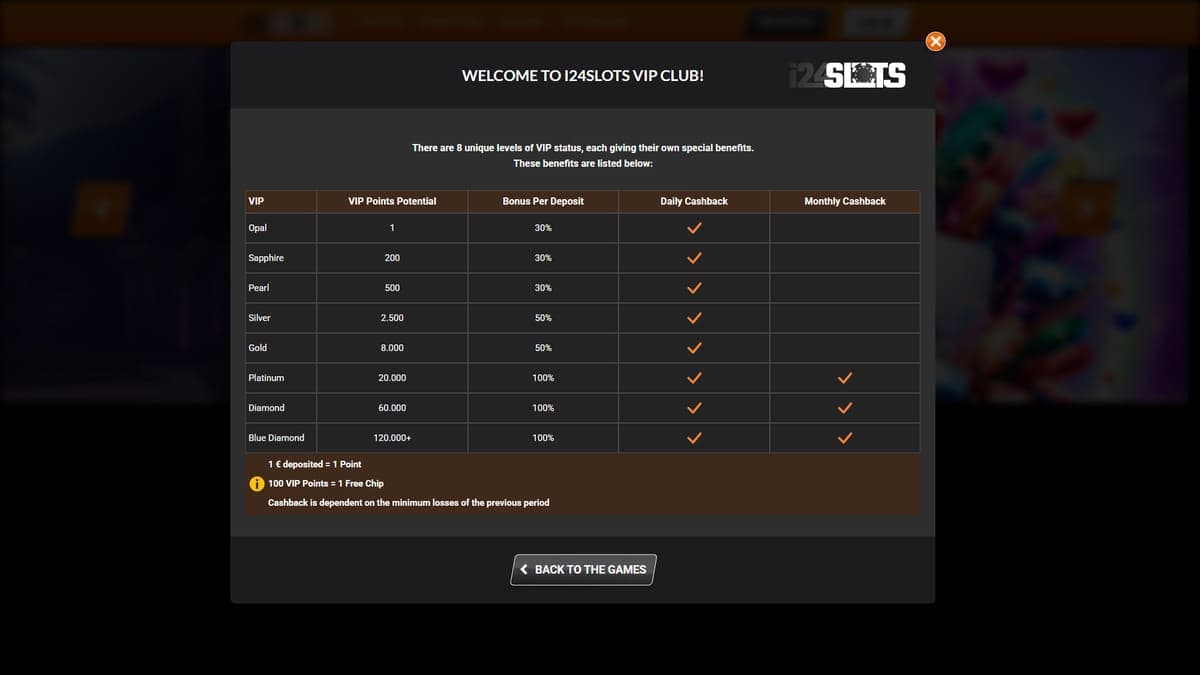Viewport: 1200px width, 675px height.
Task: Click the Daily Cashback header
Action: click(x=694, y=201)
